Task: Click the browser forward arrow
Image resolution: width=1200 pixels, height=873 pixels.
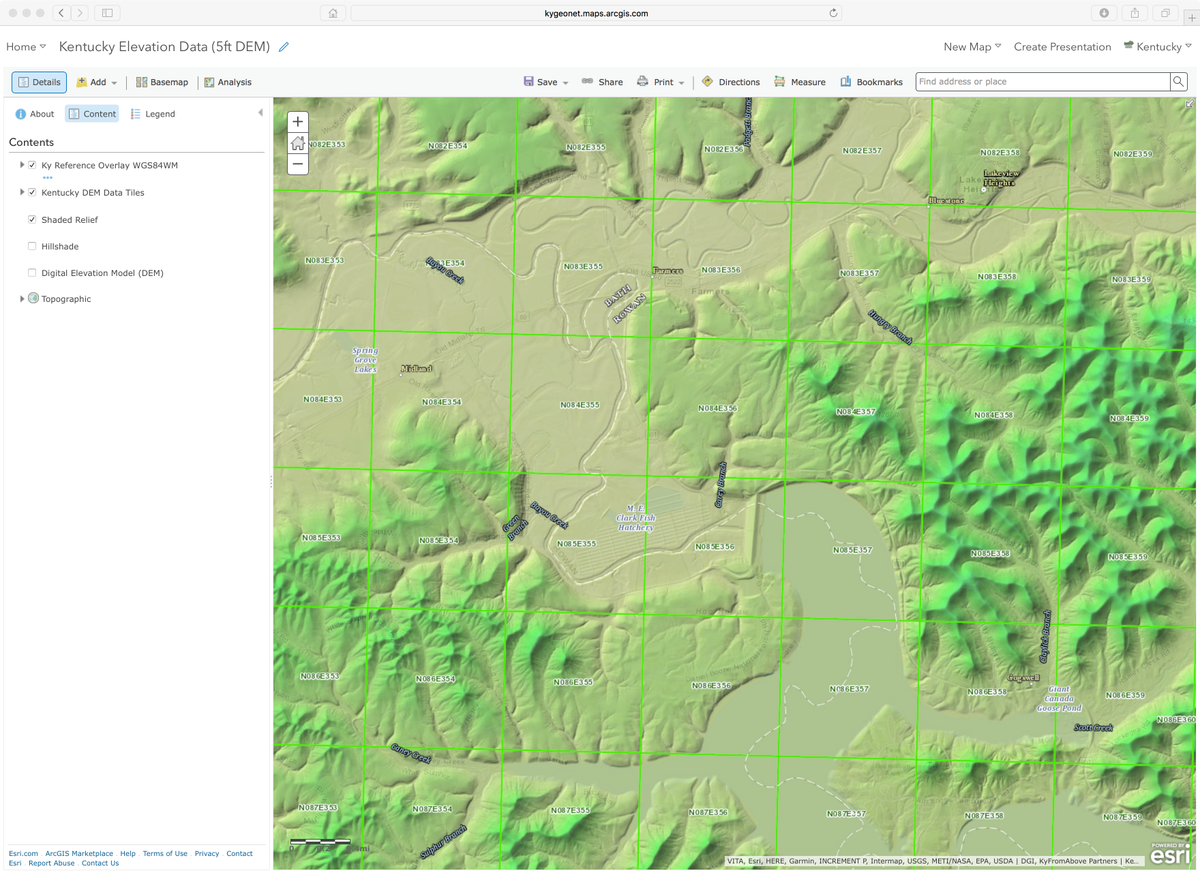Action: point(80,13)
